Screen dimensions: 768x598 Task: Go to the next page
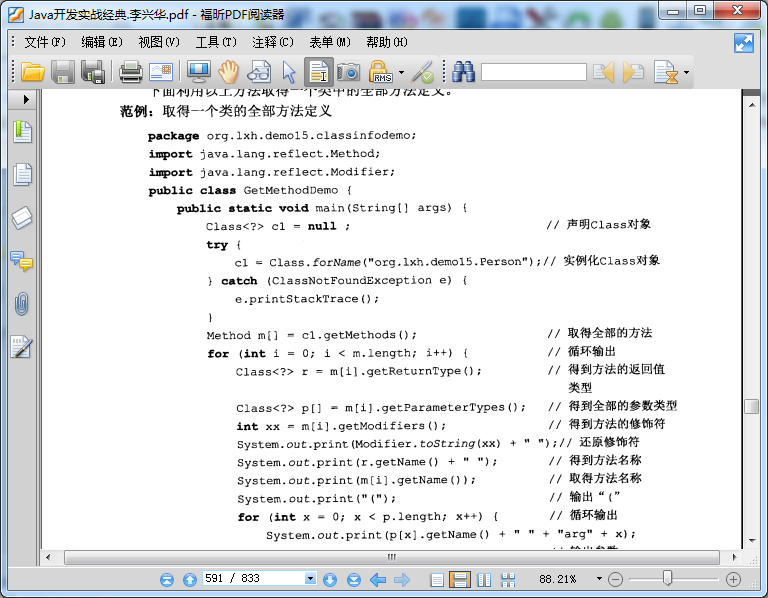pos(330,579)
